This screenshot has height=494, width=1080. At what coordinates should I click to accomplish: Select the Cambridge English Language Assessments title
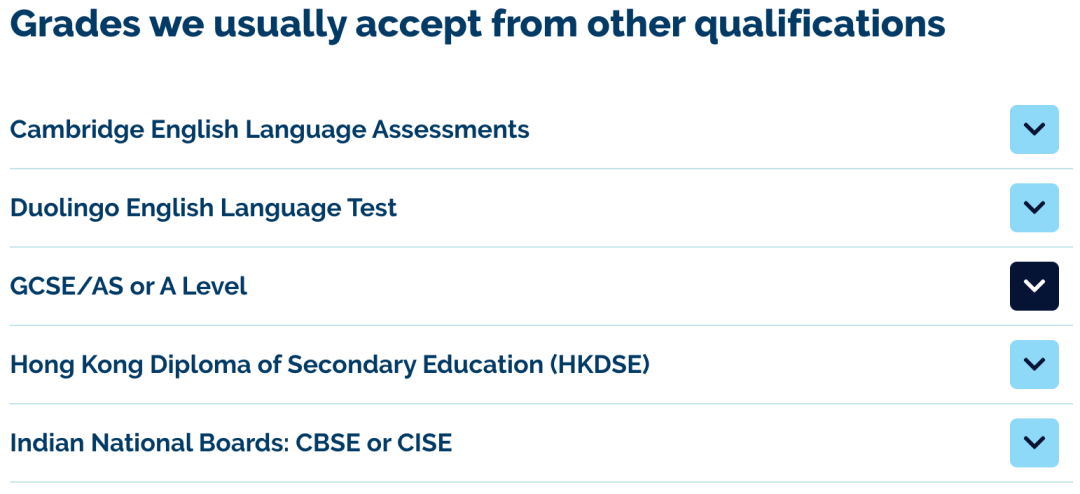point(269,129)
